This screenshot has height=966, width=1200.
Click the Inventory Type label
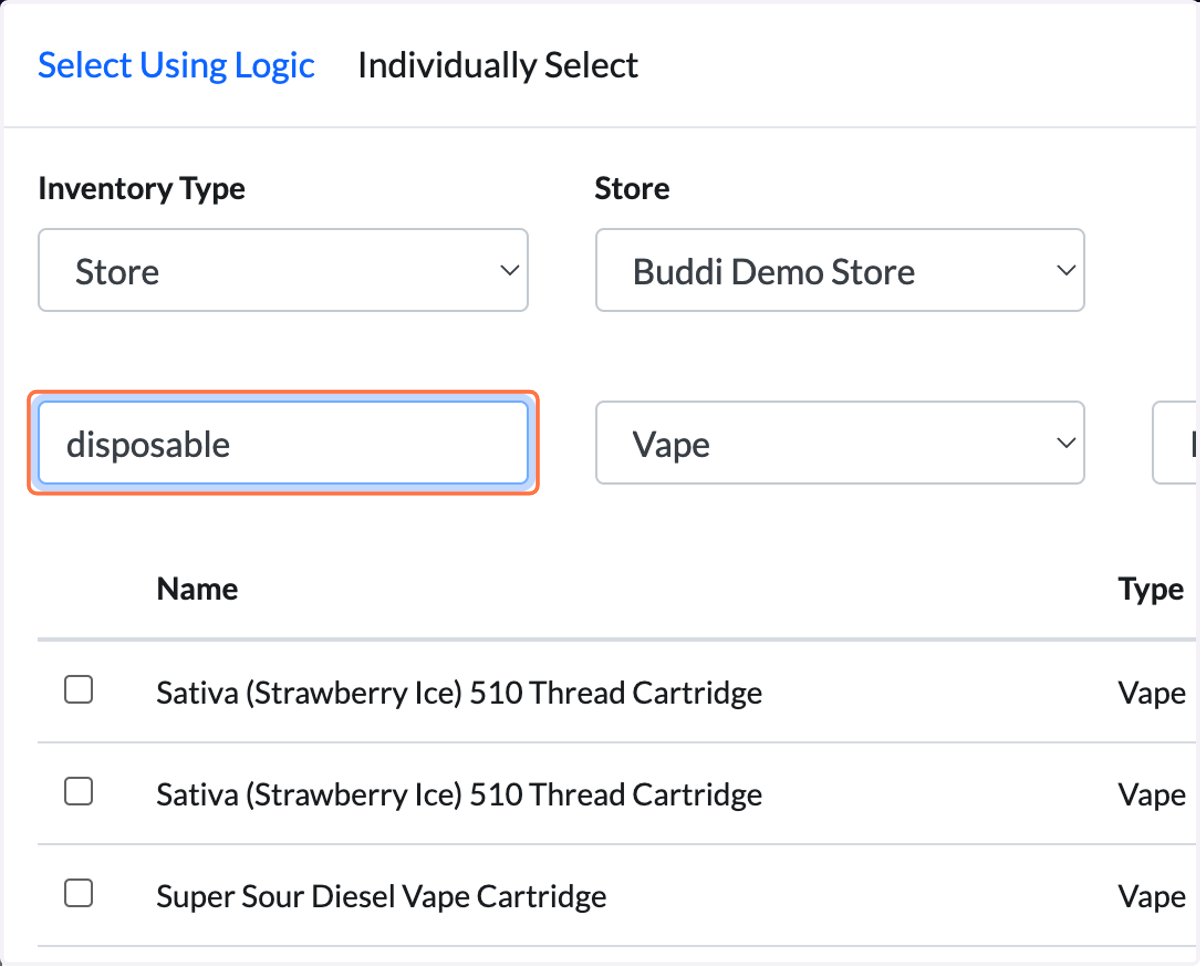(x=141, y=188)
